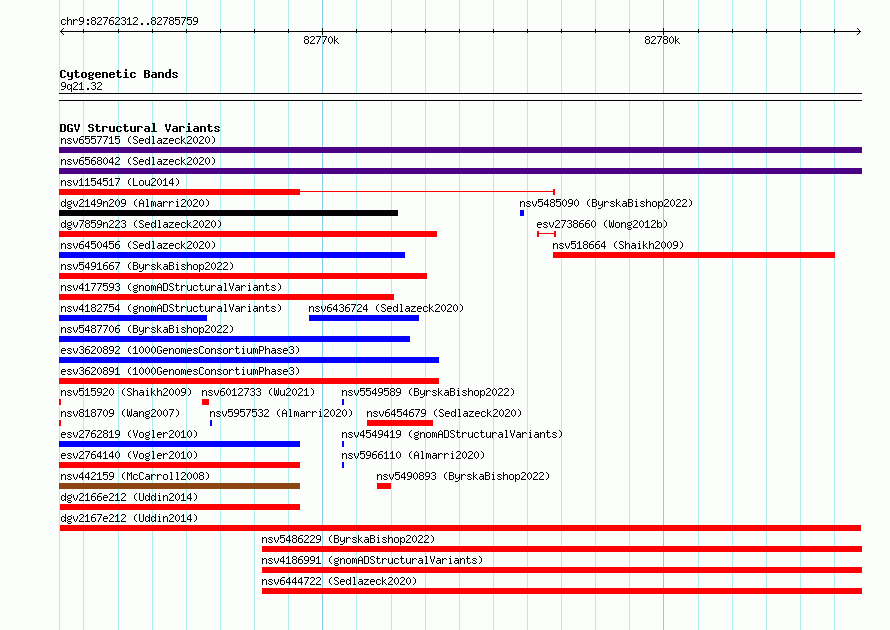Click the dgv2167e212 (Uddin2014) label
The image size is (890, 630).
click(129, 518)
